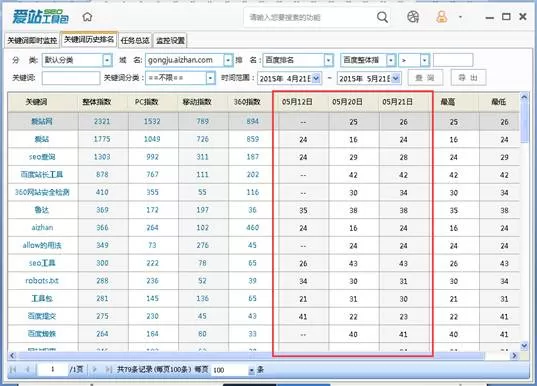Click the search magnifier icon
Image resolution: width=537 pixels, height=386 pixels.
pyautogui.click(x=382, y=17)
